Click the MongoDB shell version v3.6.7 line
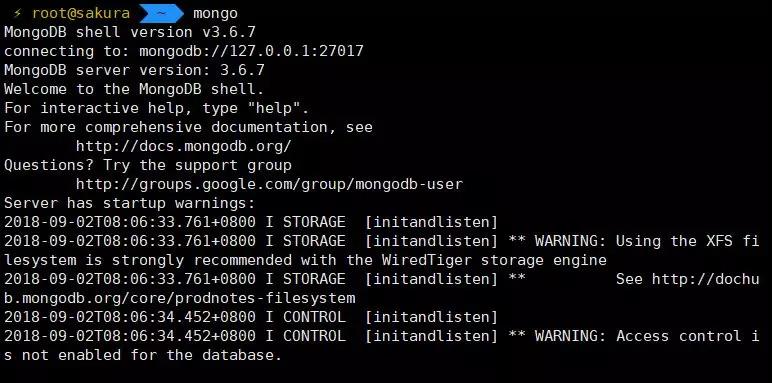772x383 pixels. [130, 32]
